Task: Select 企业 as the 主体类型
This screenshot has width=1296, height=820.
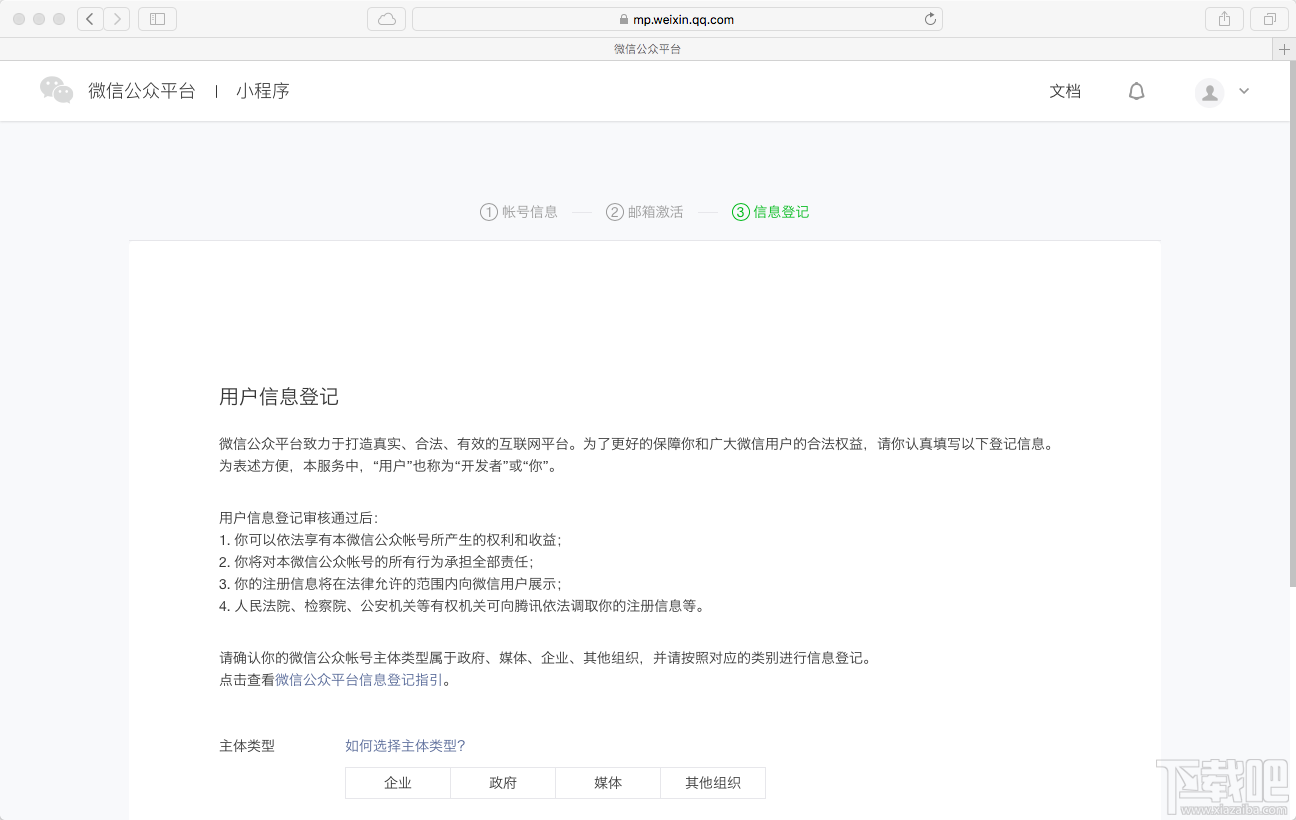Action: pyautogui.click(x=397, y=783)
